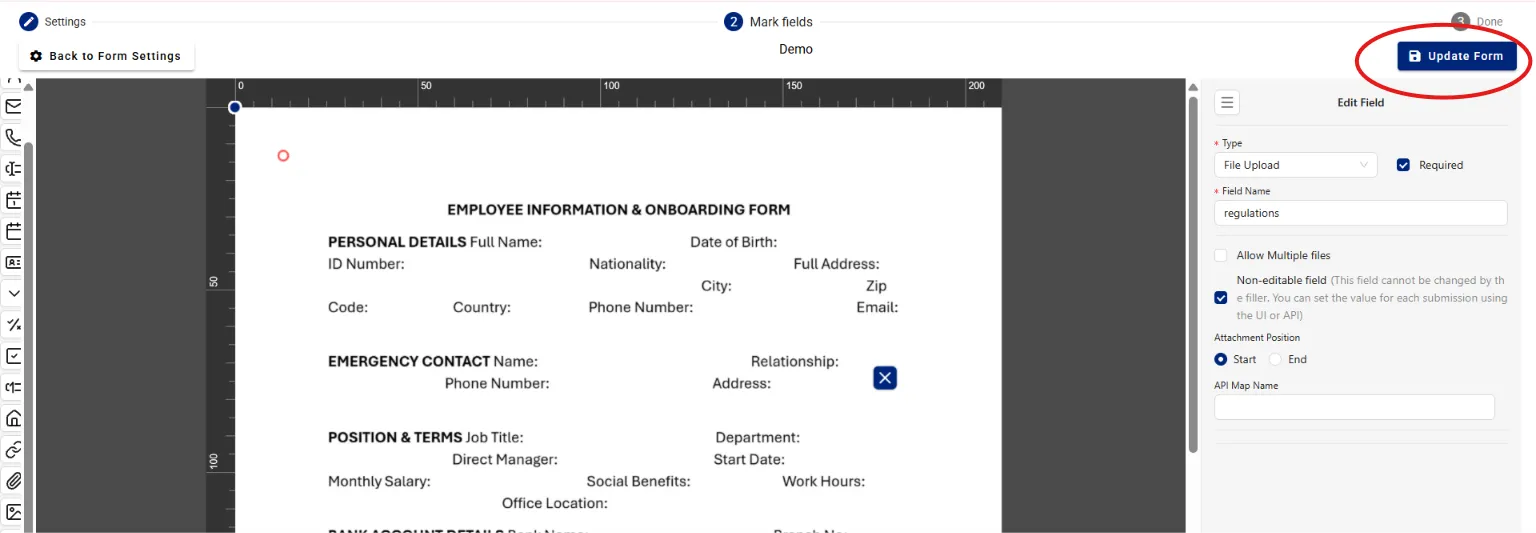Enable Allow Multiple files checkbox
The width and height of the screenshot is (1536, 533).
pos(1221,255)
